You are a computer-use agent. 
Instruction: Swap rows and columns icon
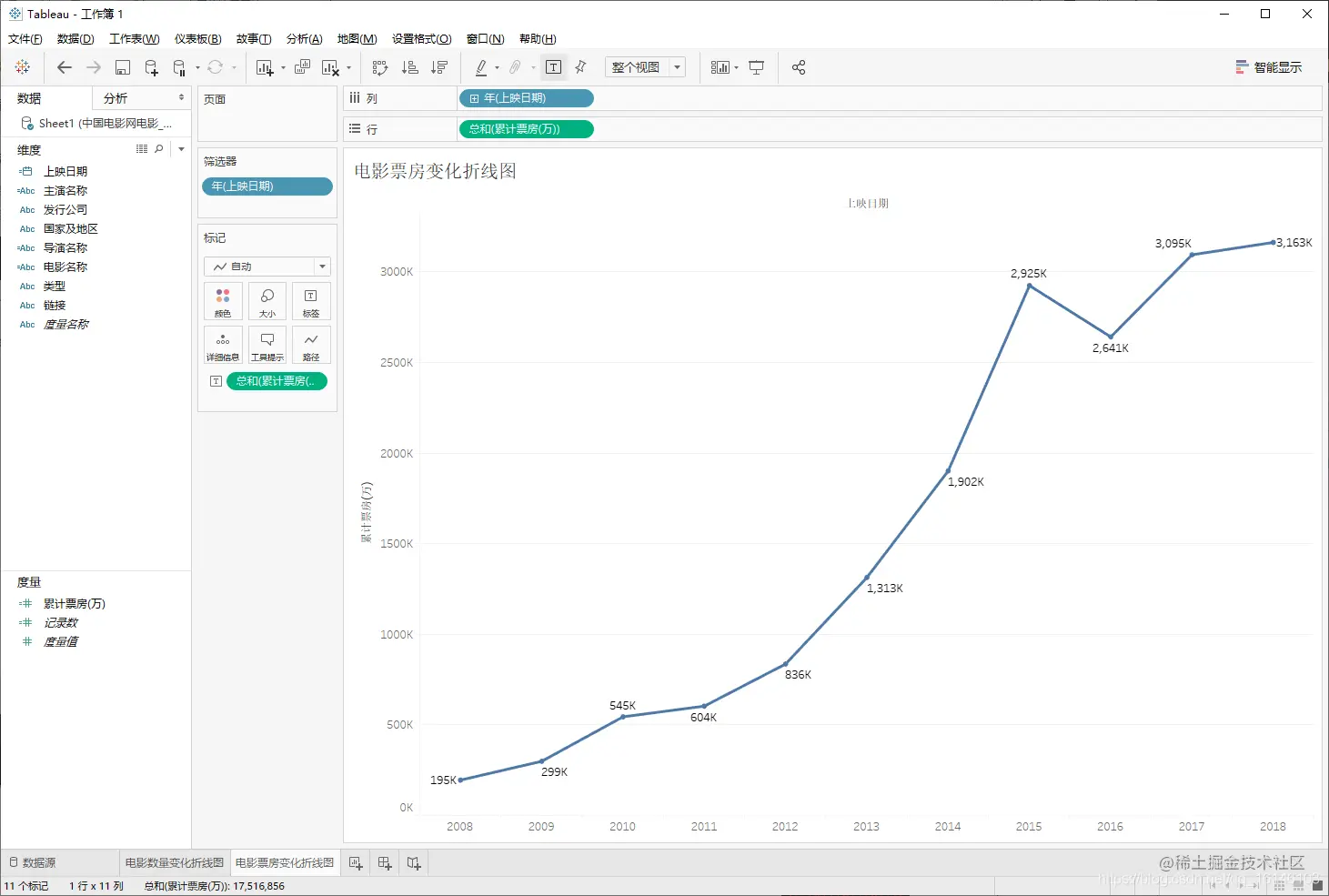click(x=380, y=67)
